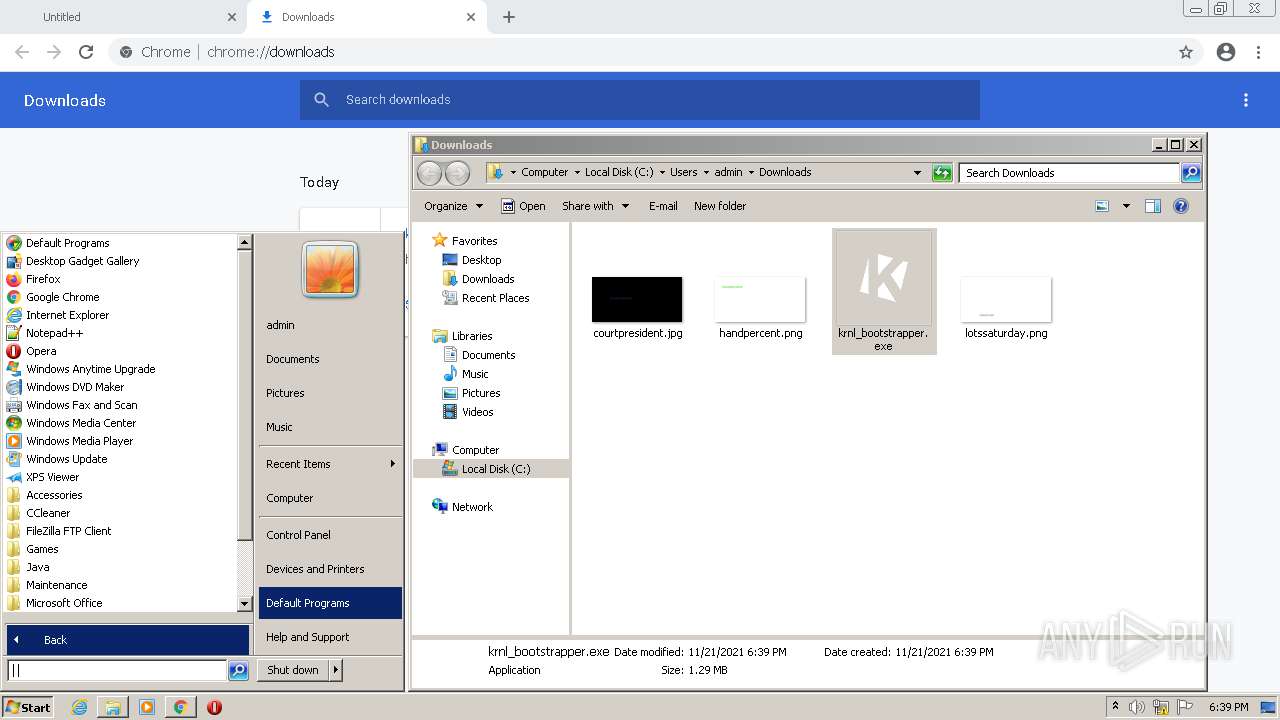Open Devices and Printers
The width and height of the screenshot is (1280, 720).
coord(315,569)
